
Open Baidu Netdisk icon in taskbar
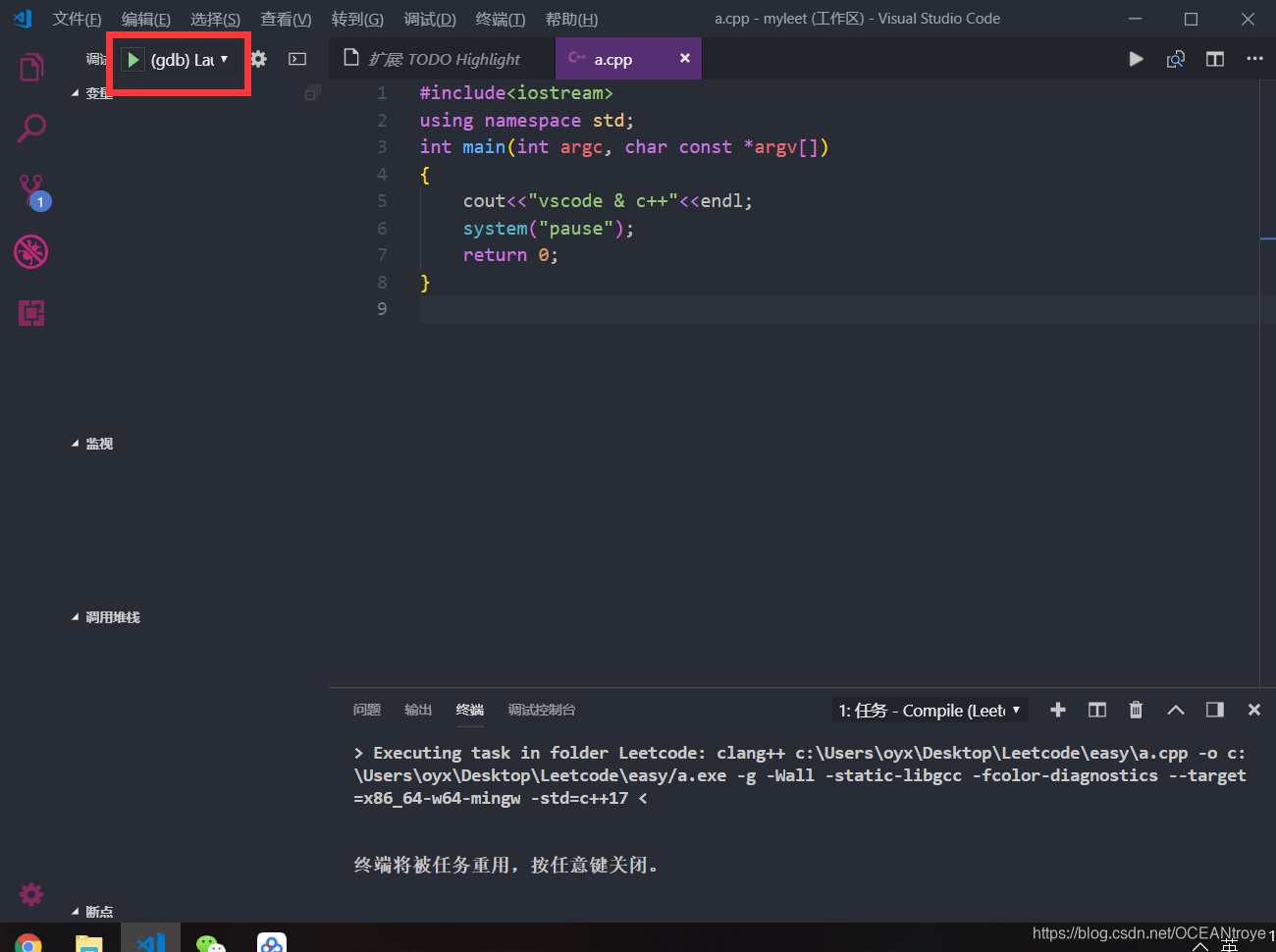(272, 943)
